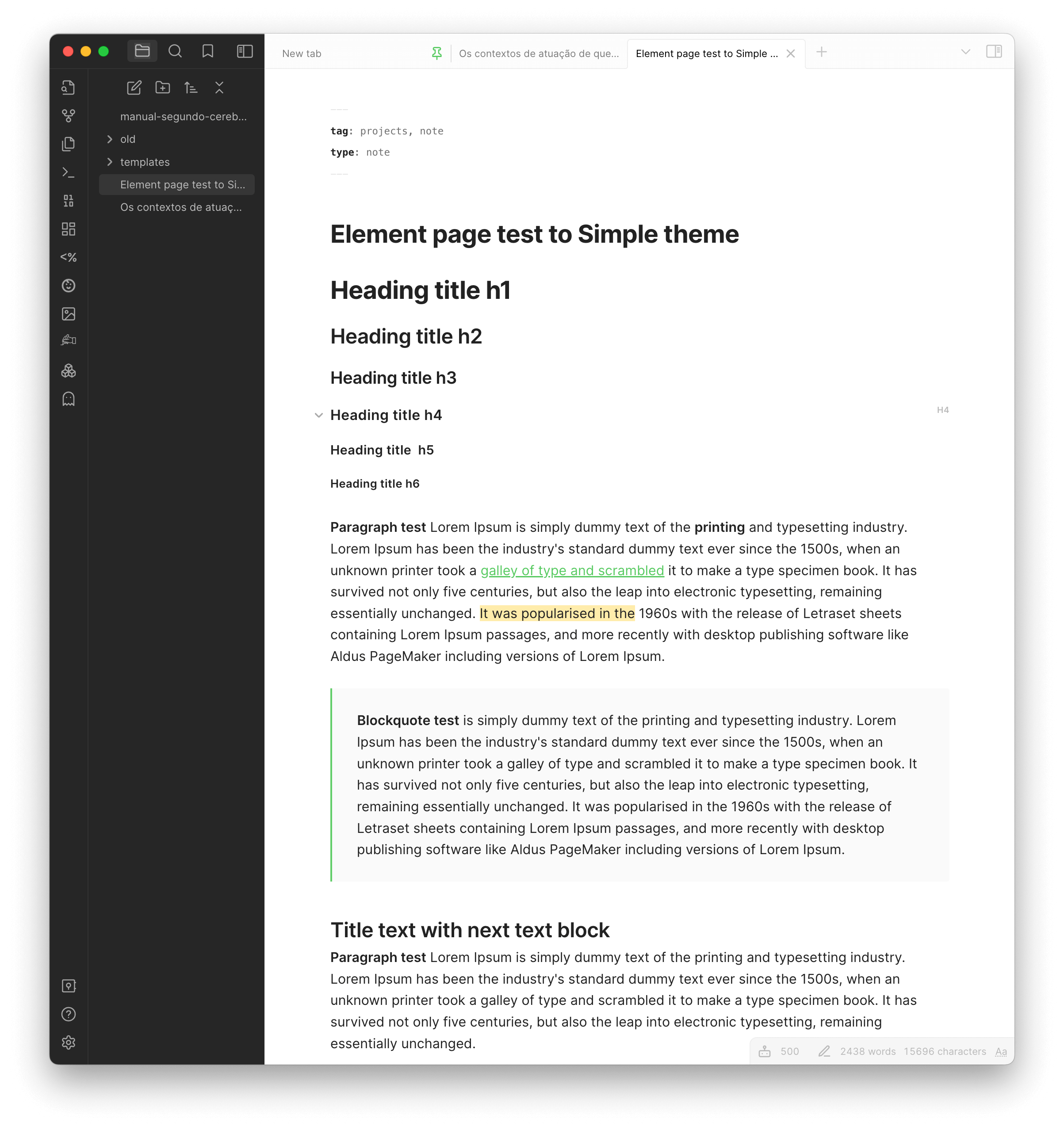Collapse the Heading title h4 section
The image size is (1064, 1130).
(318, 416)
